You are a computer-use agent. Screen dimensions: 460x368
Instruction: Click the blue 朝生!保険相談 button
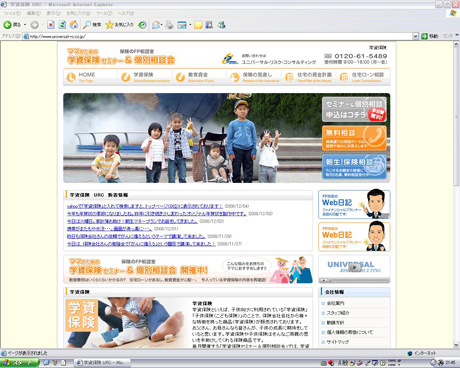(x=354, y=166)
